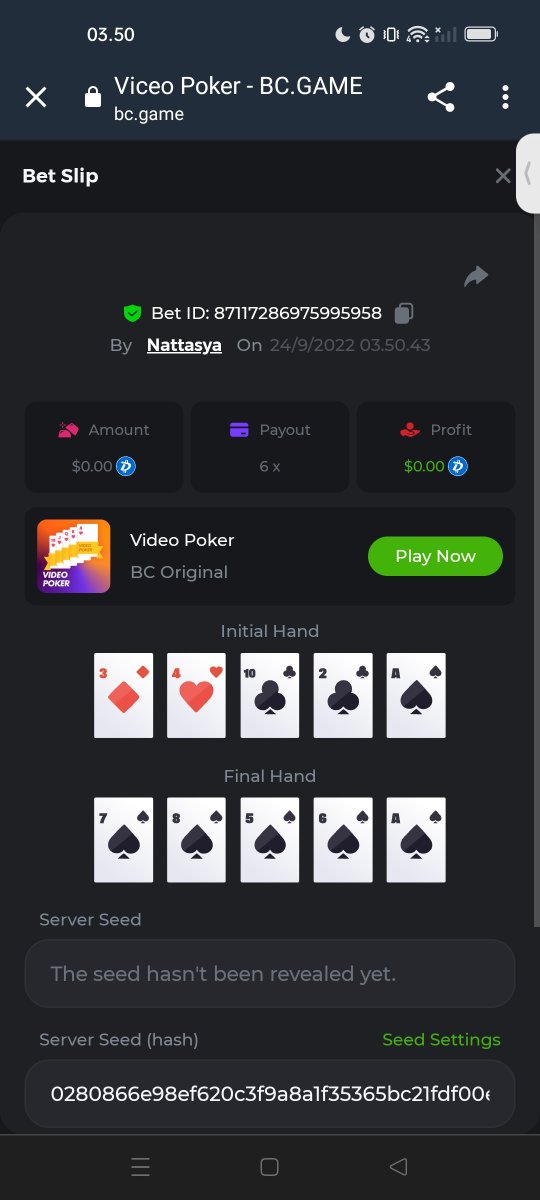
Task: Select the Server Seed hash field
Action: coord(270,1094)
